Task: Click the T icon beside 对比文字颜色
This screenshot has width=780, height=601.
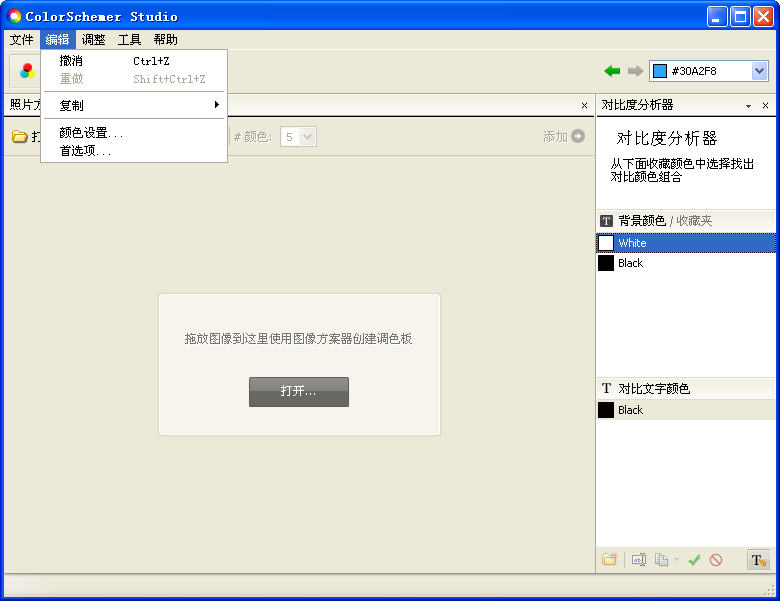Action: (606, 389)
